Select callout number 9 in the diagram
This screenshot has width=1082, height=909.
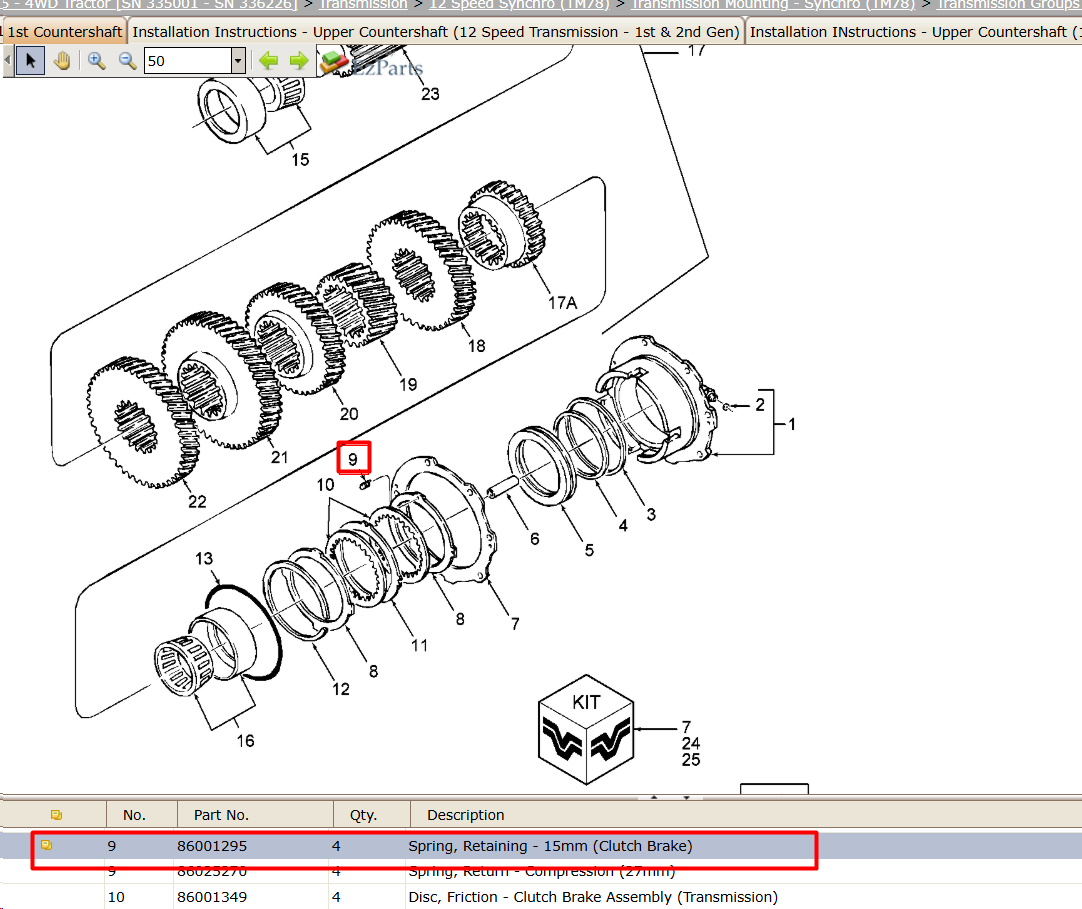(353, 459)
